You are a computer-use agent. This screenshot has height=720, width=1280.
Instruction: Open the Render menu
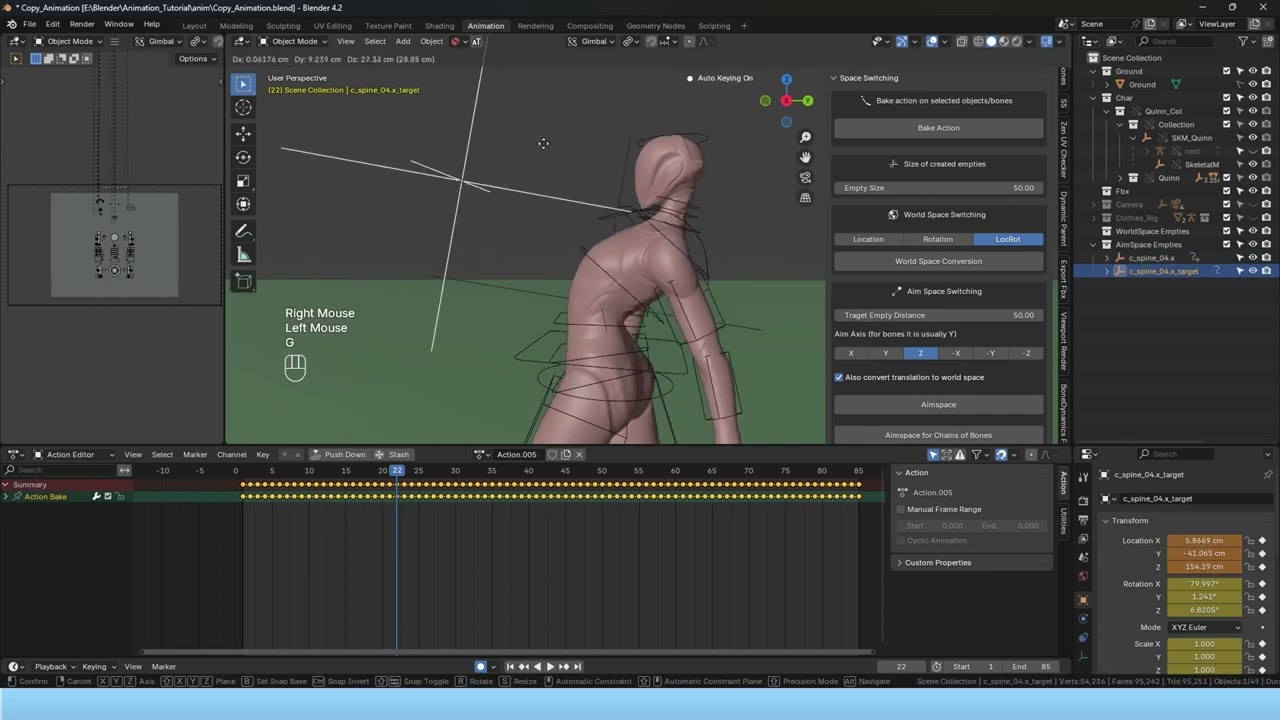tap(82, 24)
